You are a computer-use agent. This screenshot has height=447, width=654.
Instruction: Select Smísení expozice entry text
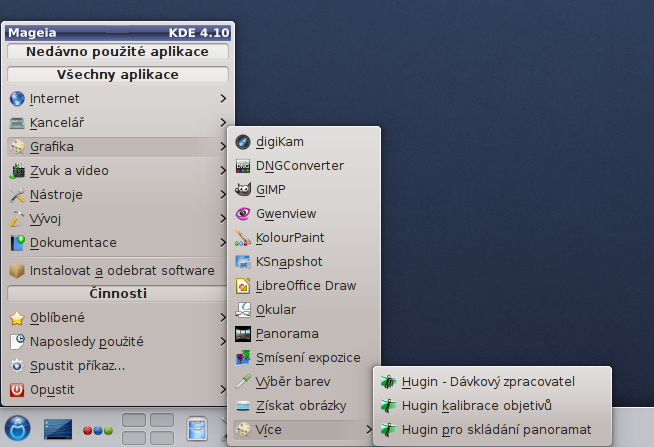[x=308, y=358]
